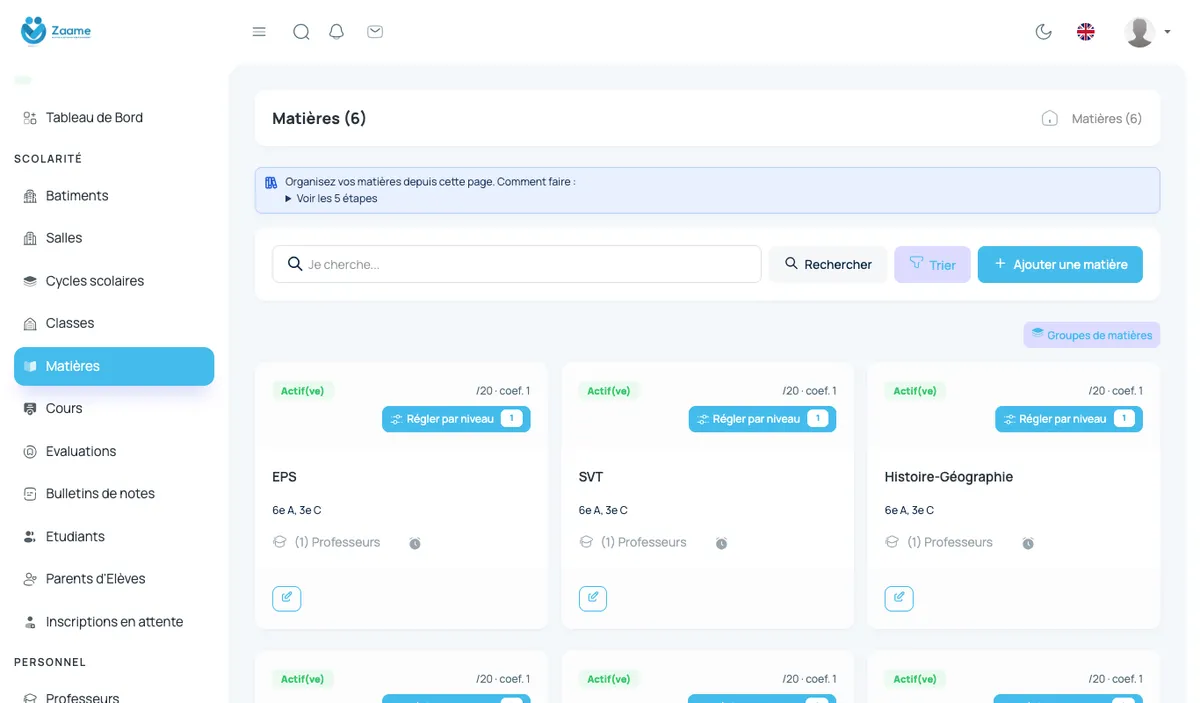This screenshot has width=1200, height=703.
Task: Click the edit icon on SVT card
Action: click(x=593, y=598)
